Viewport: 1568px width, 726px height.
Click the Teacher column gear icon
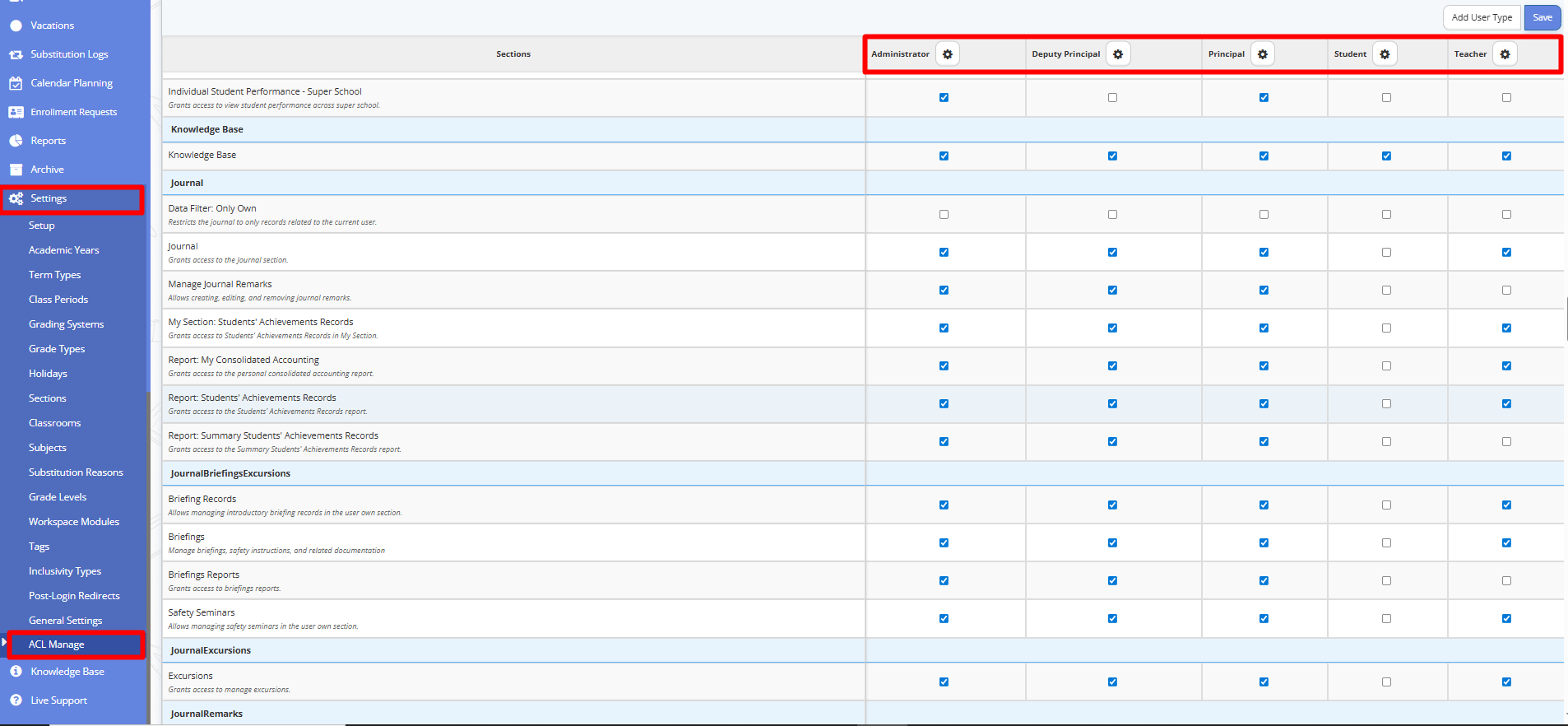[x=1505, y=54]
